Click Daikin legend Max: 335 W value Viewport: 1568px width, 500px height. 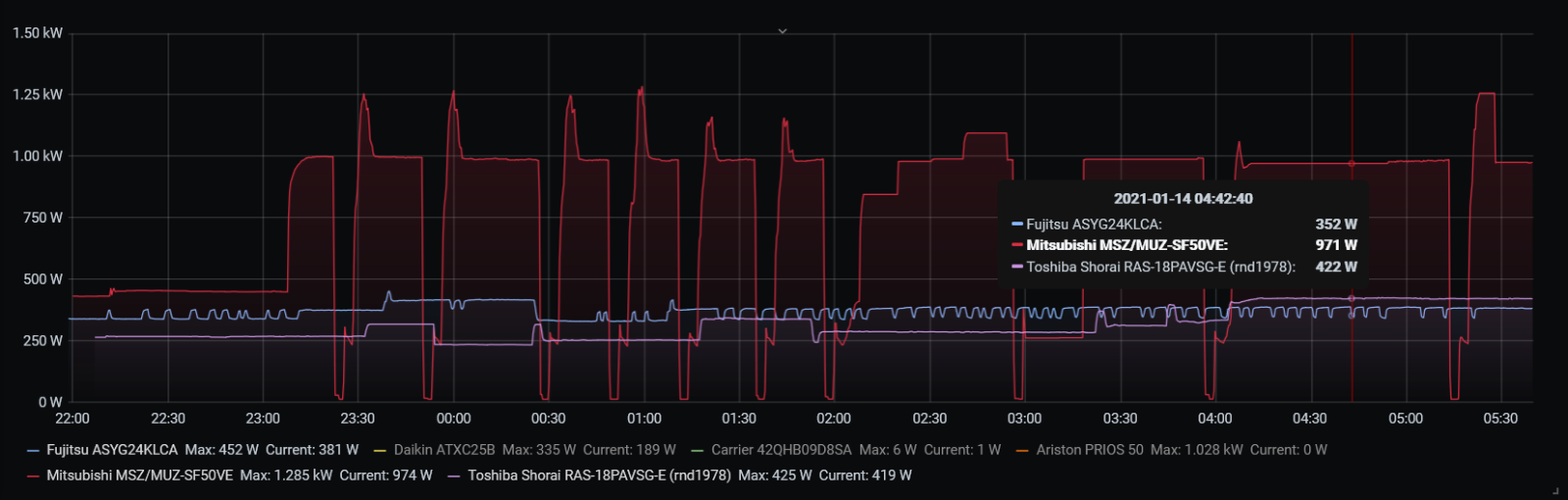[x=539, y=450]
